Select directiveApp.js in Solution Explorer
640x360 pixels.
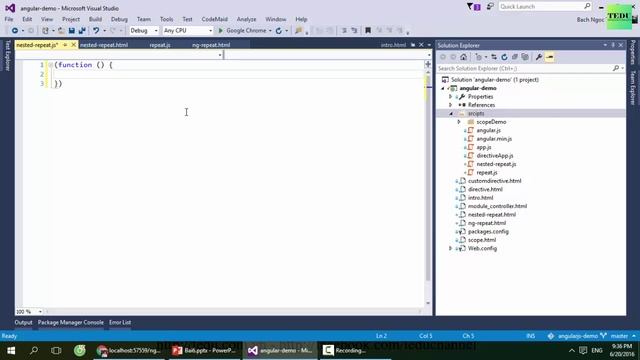click(x=495, y=156)
